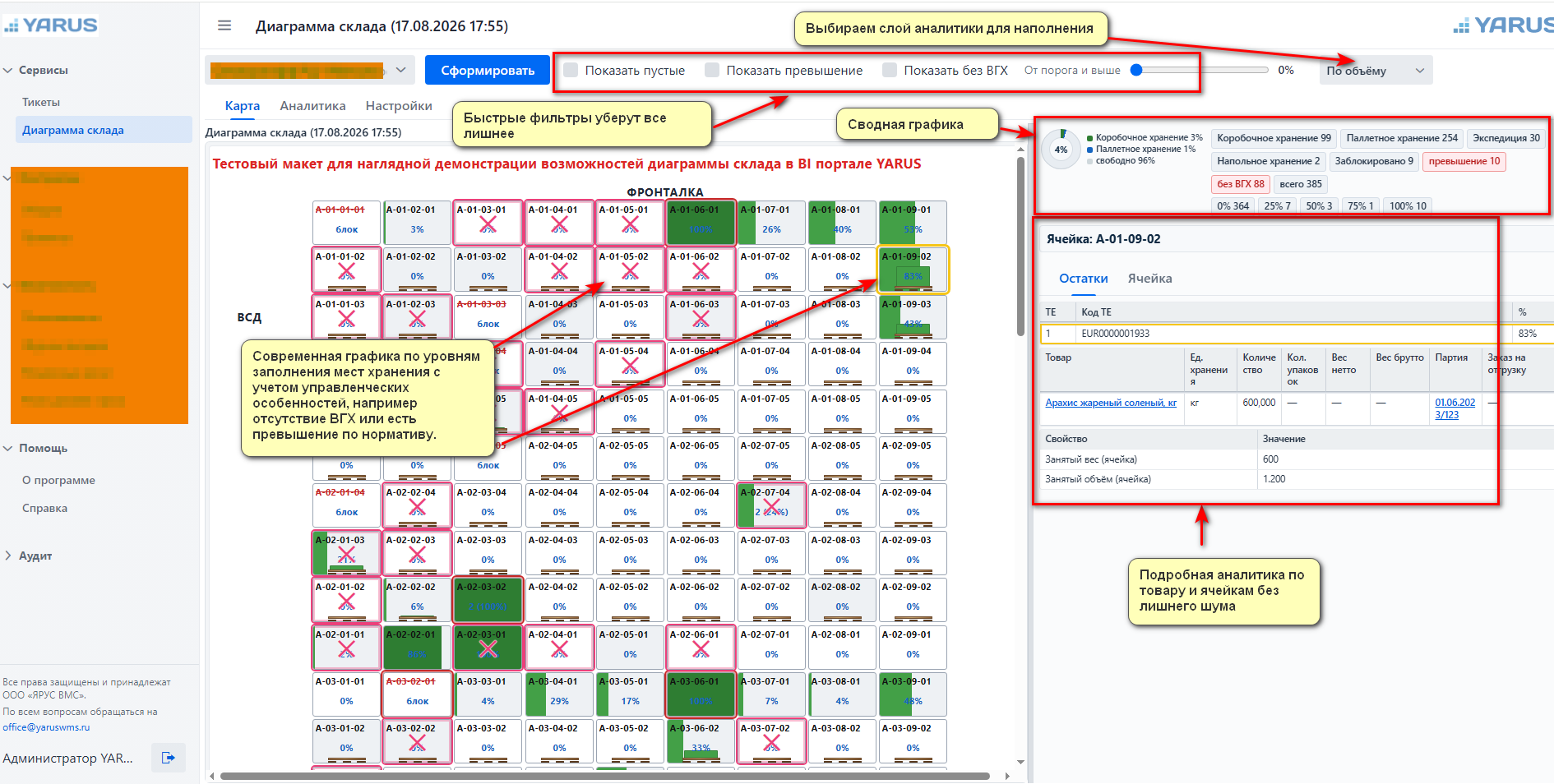Select the Остатки tab in cell panel
This screenshot has height=784, width=1554.
(x=1084, y=279)
